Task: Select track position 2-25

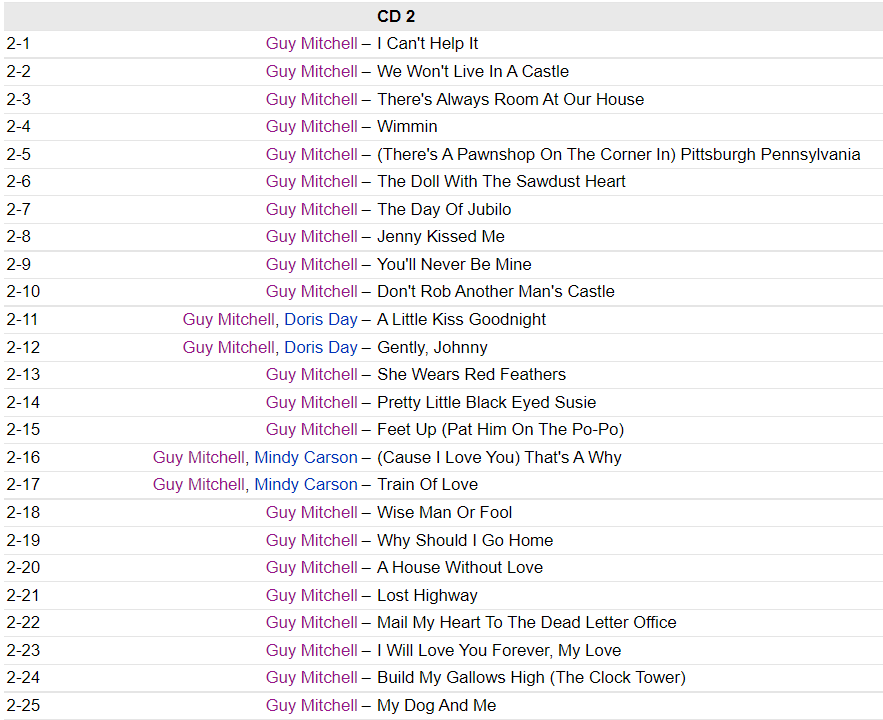Action: click(23, 705)
